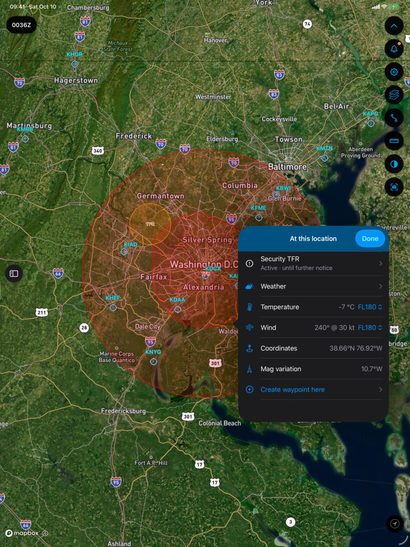Select the KHEF airport marker
Image resolution: width=410 pixels, height=547 pixels.
point(113,307)
